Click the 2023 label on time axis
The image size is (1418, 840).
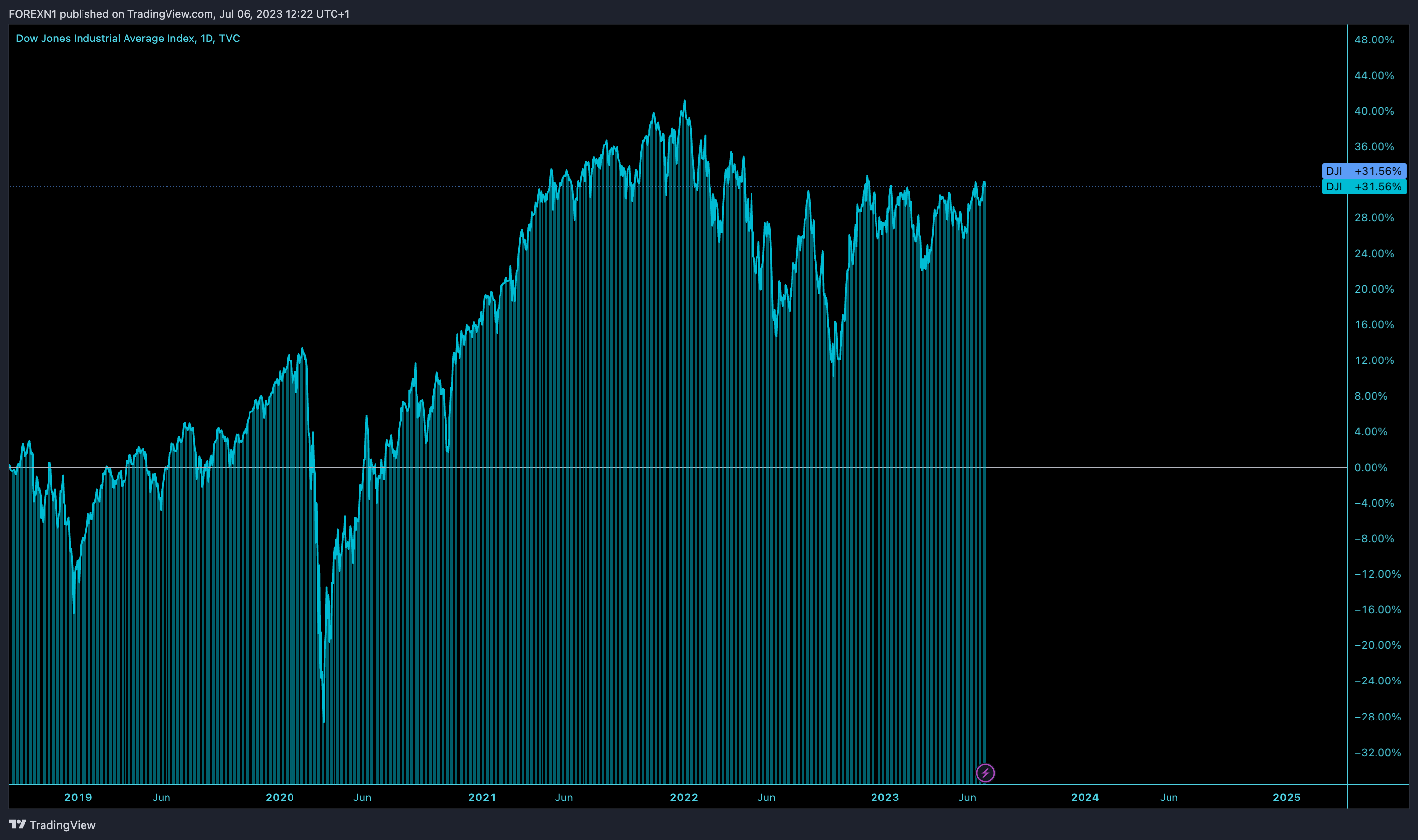coord(884,797)
